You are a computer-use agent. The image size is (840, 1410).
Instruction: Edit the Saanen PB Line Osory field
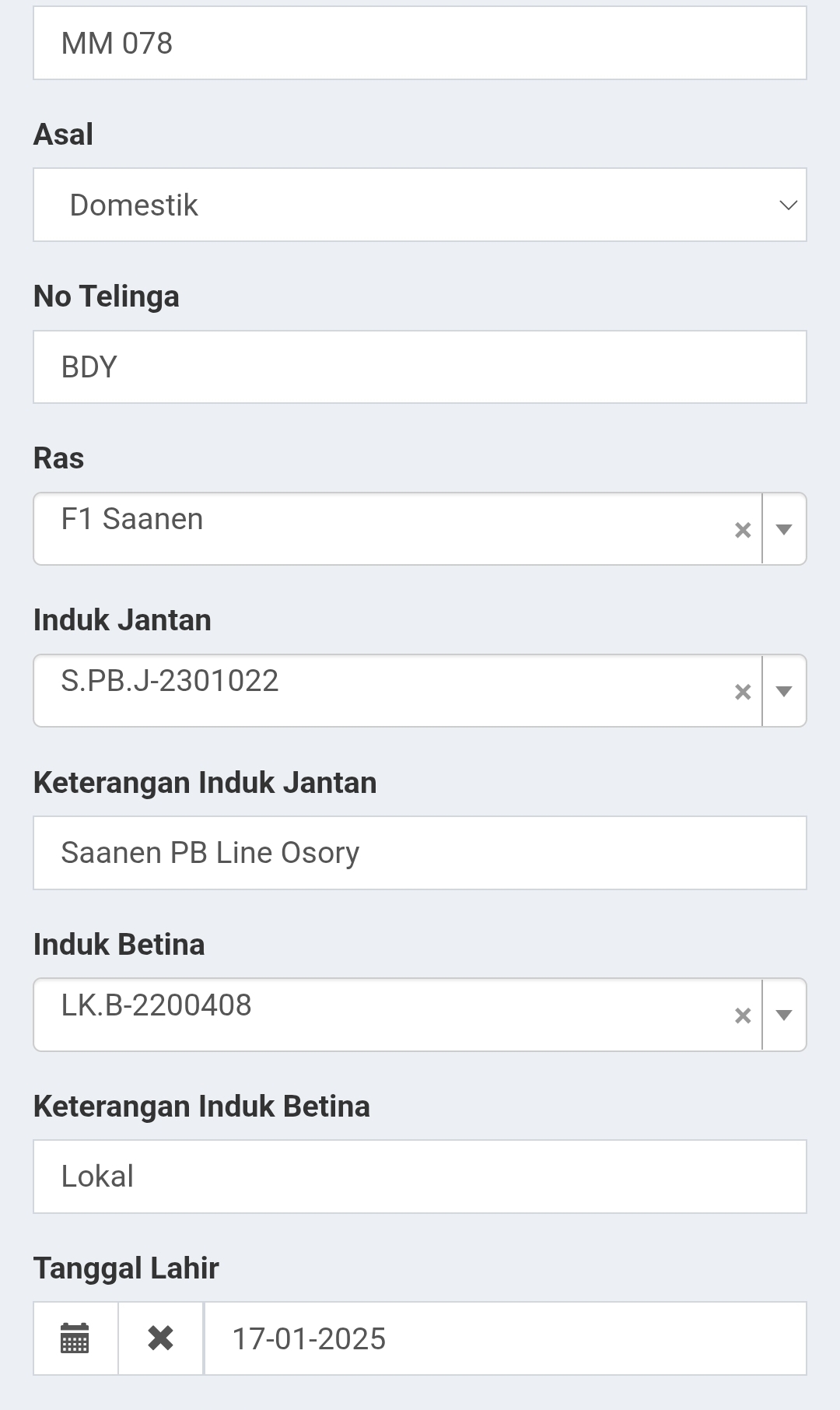click(x=420, y=853)
